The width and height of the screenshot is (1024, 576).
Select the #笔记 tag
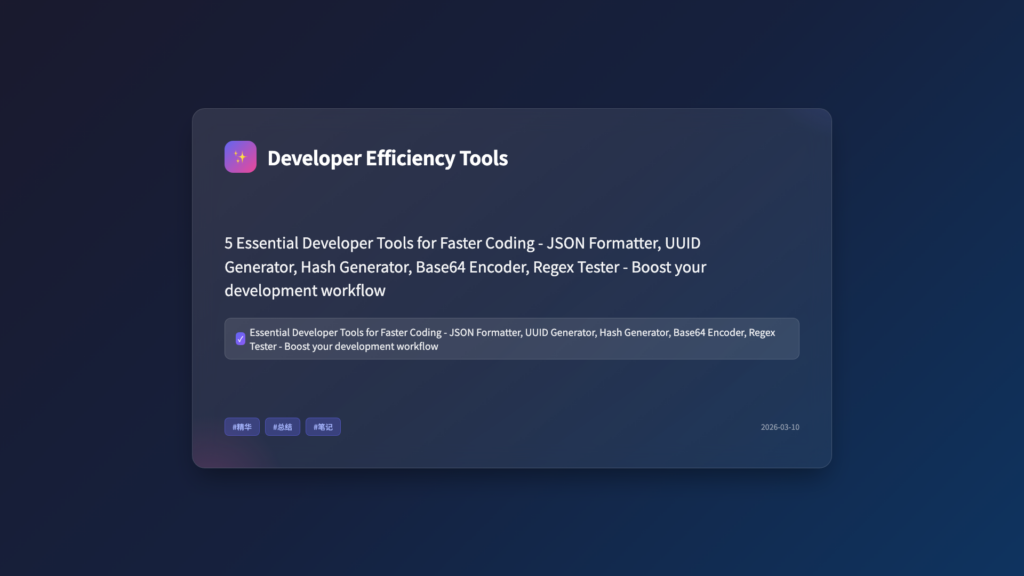point(323,426)
